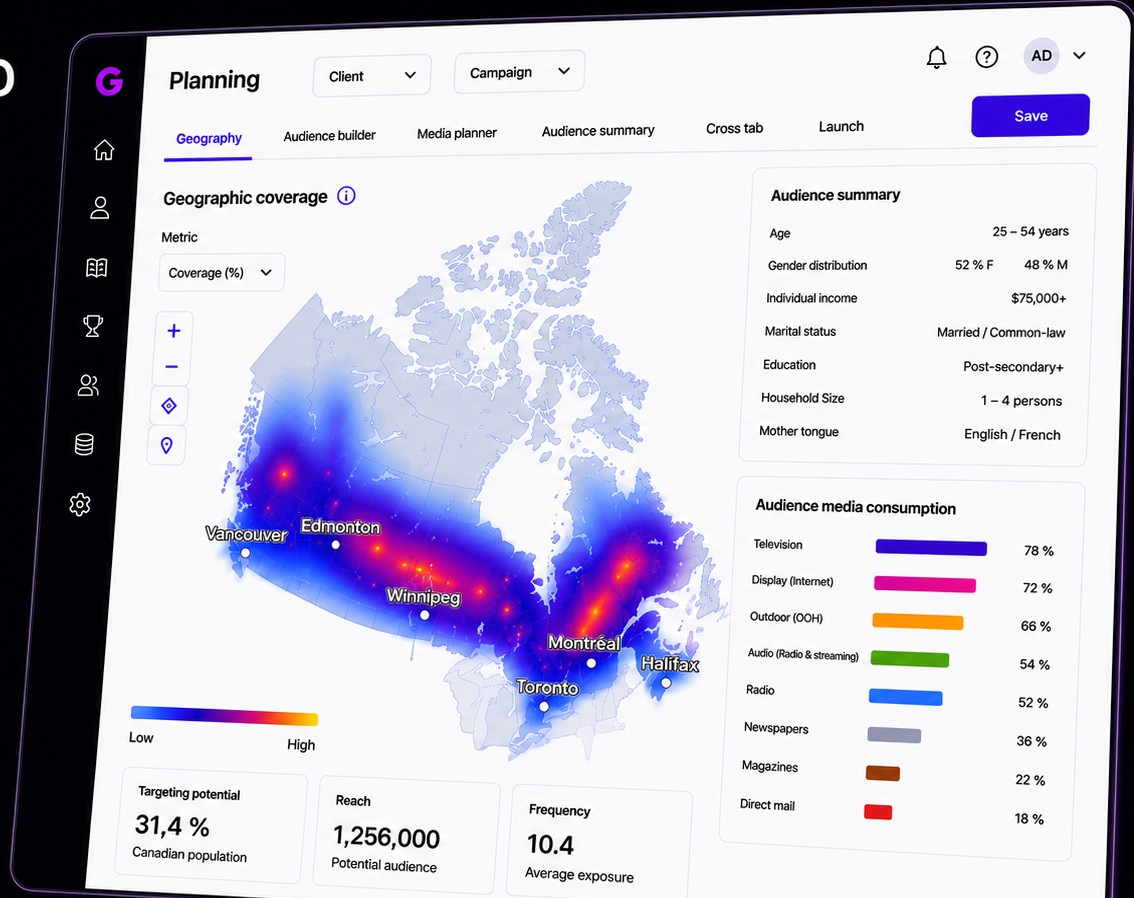Click the Montréal city marker
This screenshot has width=1134, height=898.
click(x=591, y=663)
